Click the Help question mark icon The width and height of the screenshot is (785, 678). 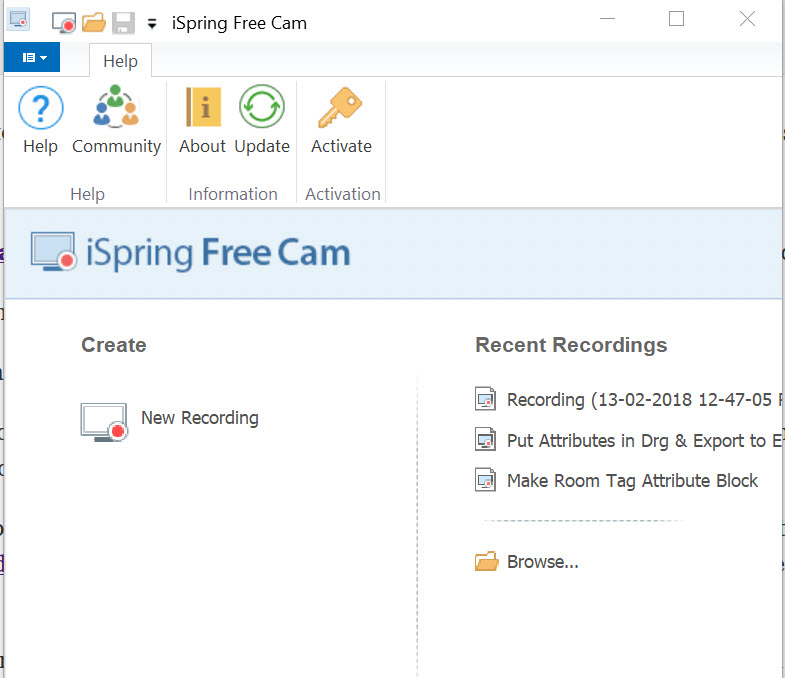coord(41,109)
